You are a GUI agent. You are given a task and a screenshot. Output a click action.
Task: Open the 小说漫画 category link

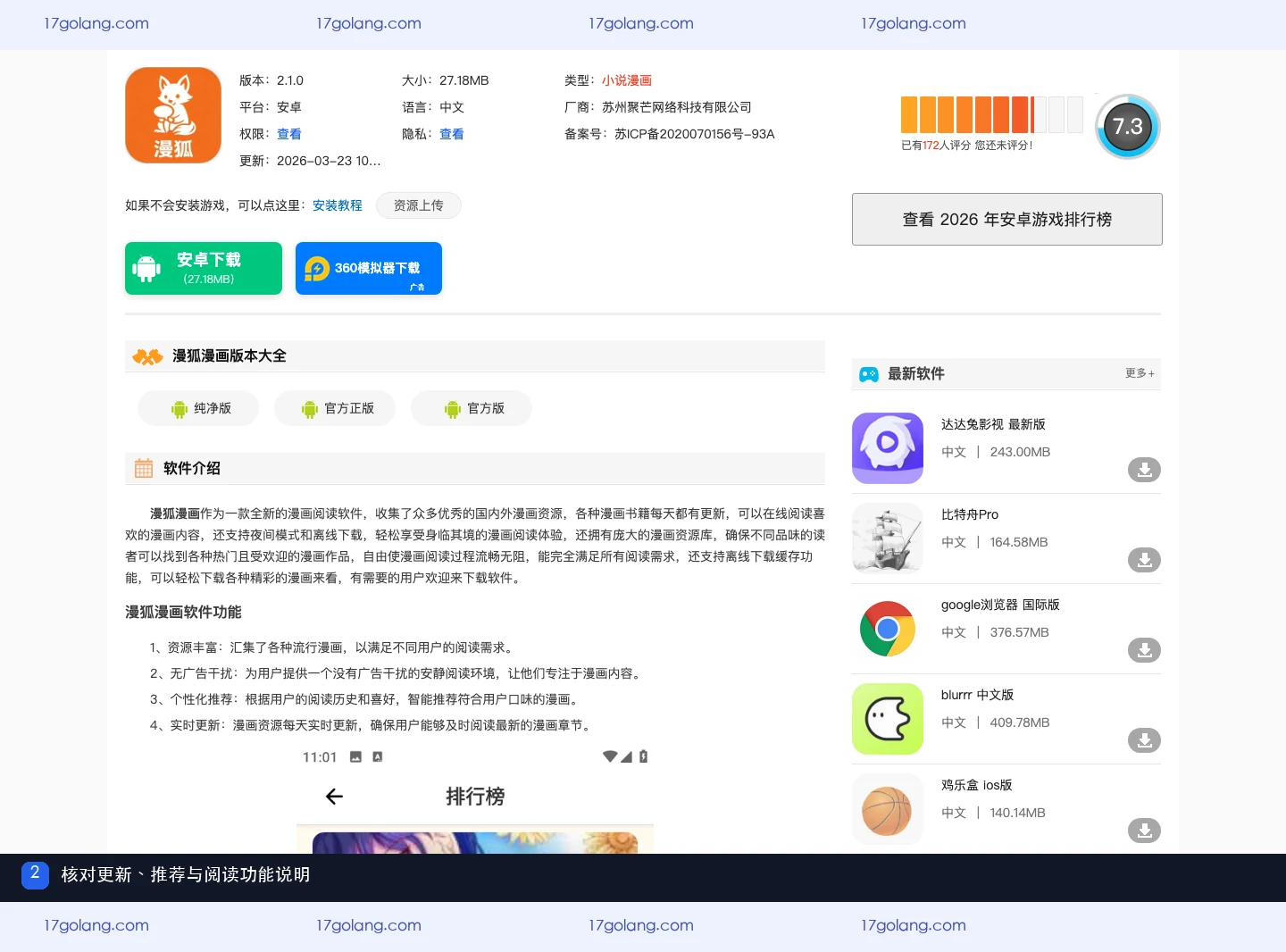[627, 80]
